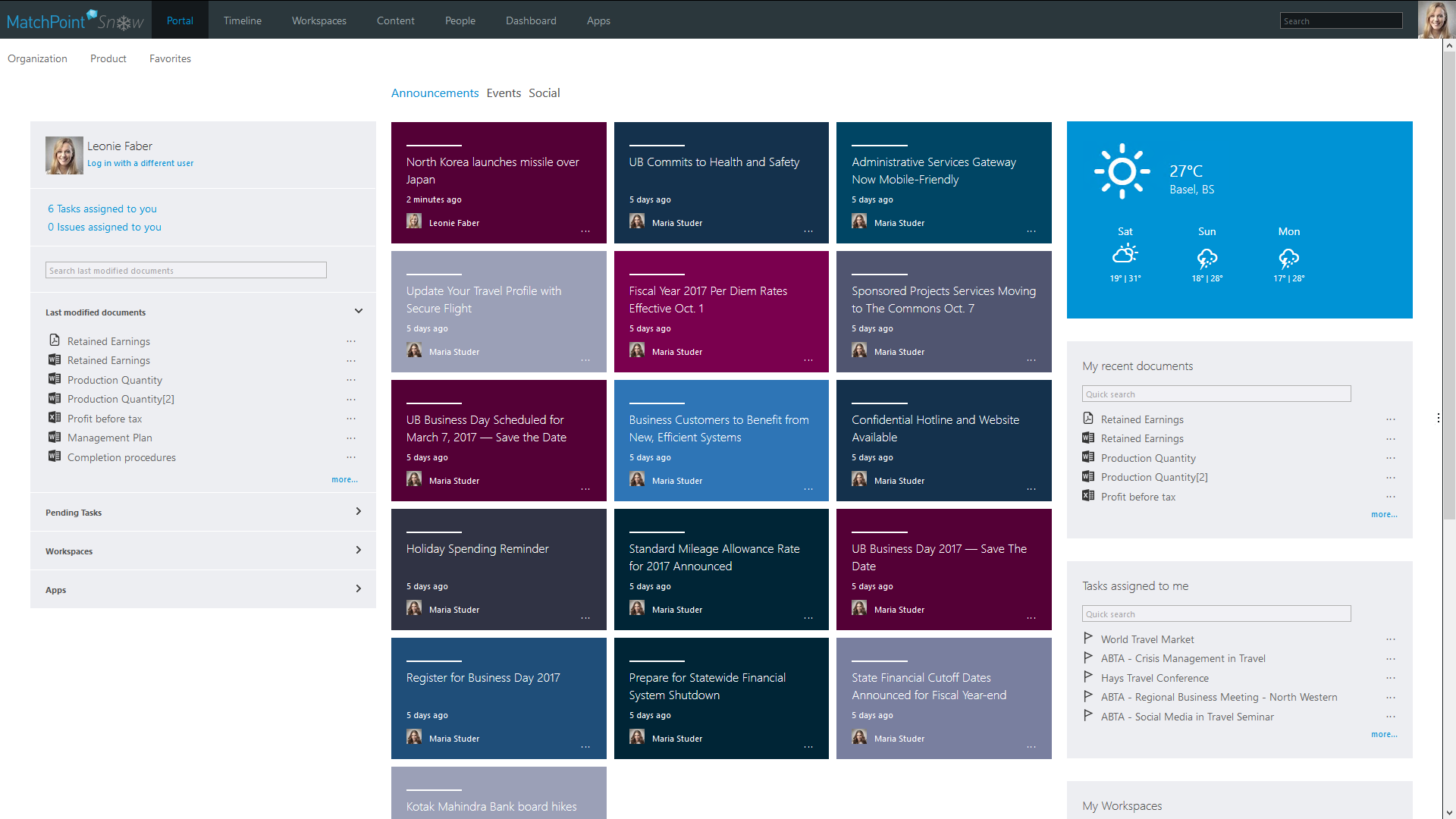Click PDF icon for Retained Earnings in My recent documents
This screenshot has height=819, width=1456.
(1088, 419)
